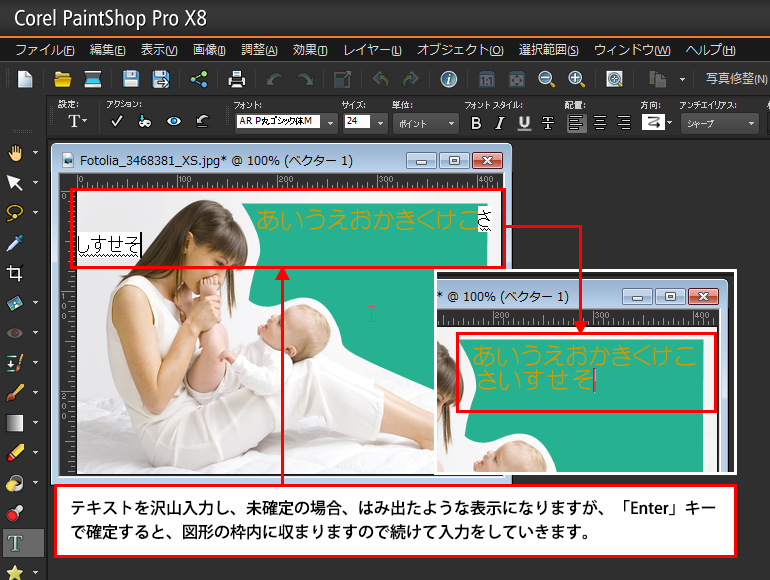Click the reset action arrow icon
Viewport: 770px width, 580px height.
202,121
